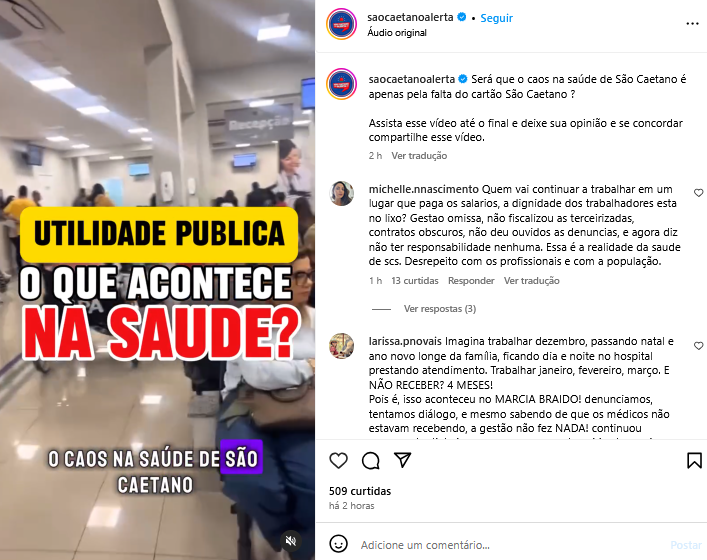View the 13 curtidas on comment

click(414, 281)
